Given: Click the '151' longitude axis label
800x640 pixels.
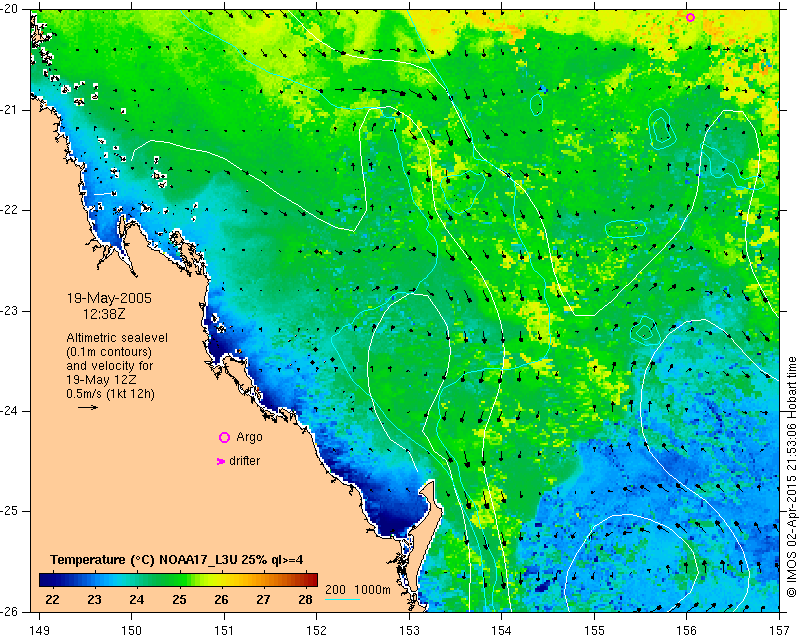Looking at the screenshot, I should tap(224, 631).
